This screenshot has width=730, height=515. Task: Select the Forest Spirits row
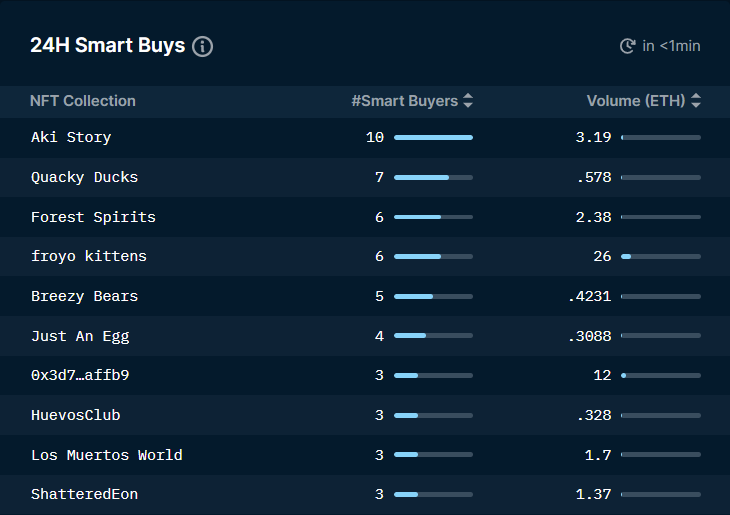pyautogui.click(x=93, y=217)
